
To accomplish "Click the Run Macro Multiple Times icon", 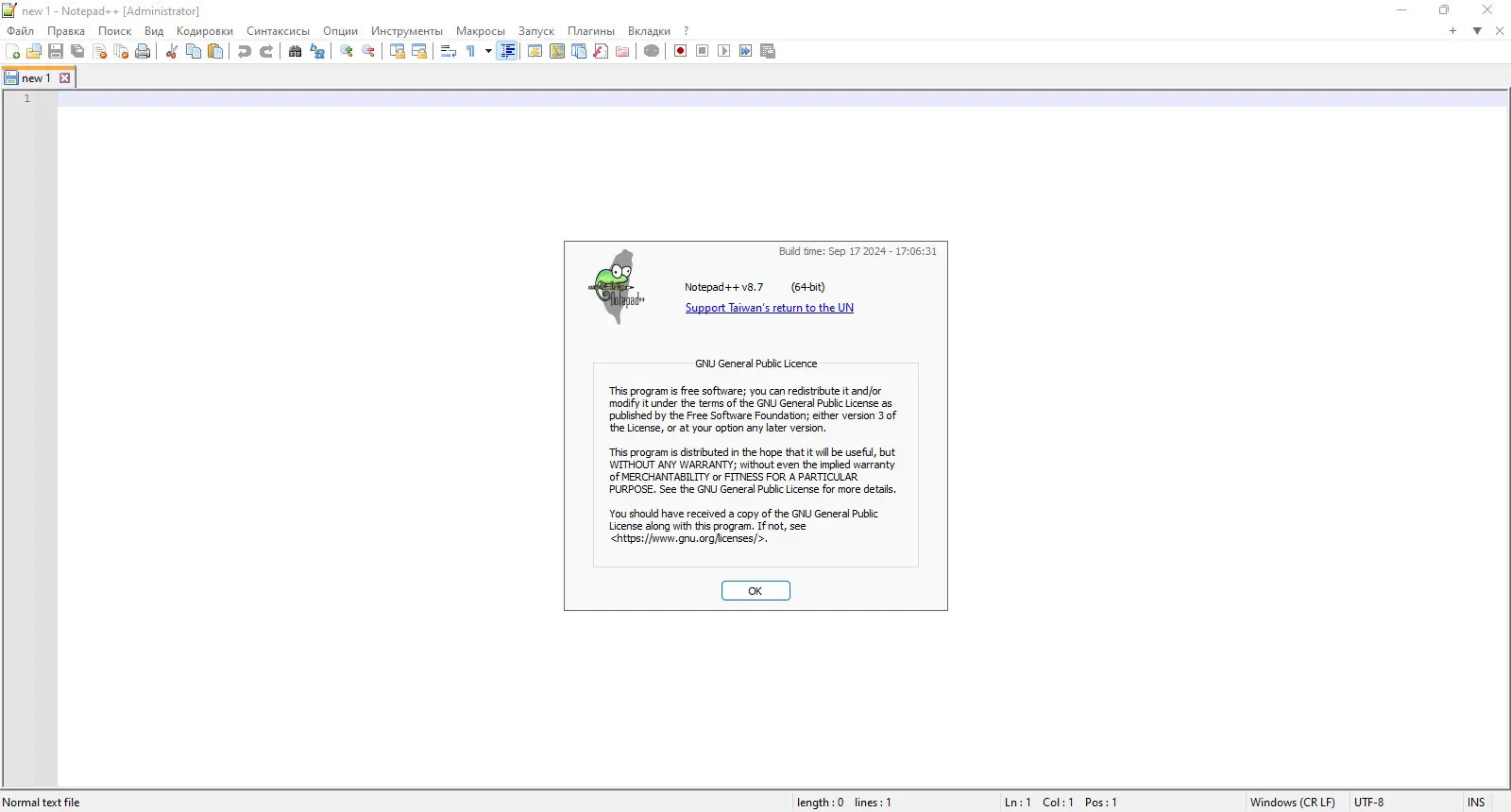I will coord(746,51).
